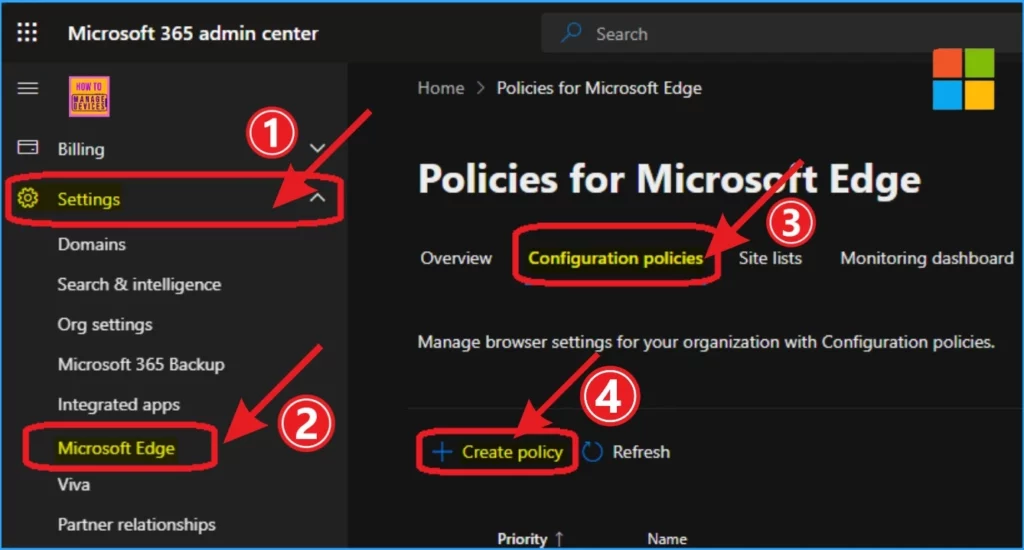Select Microsoft Edge in the navigation
This screenshot has width=1024, height=550.
116,448
